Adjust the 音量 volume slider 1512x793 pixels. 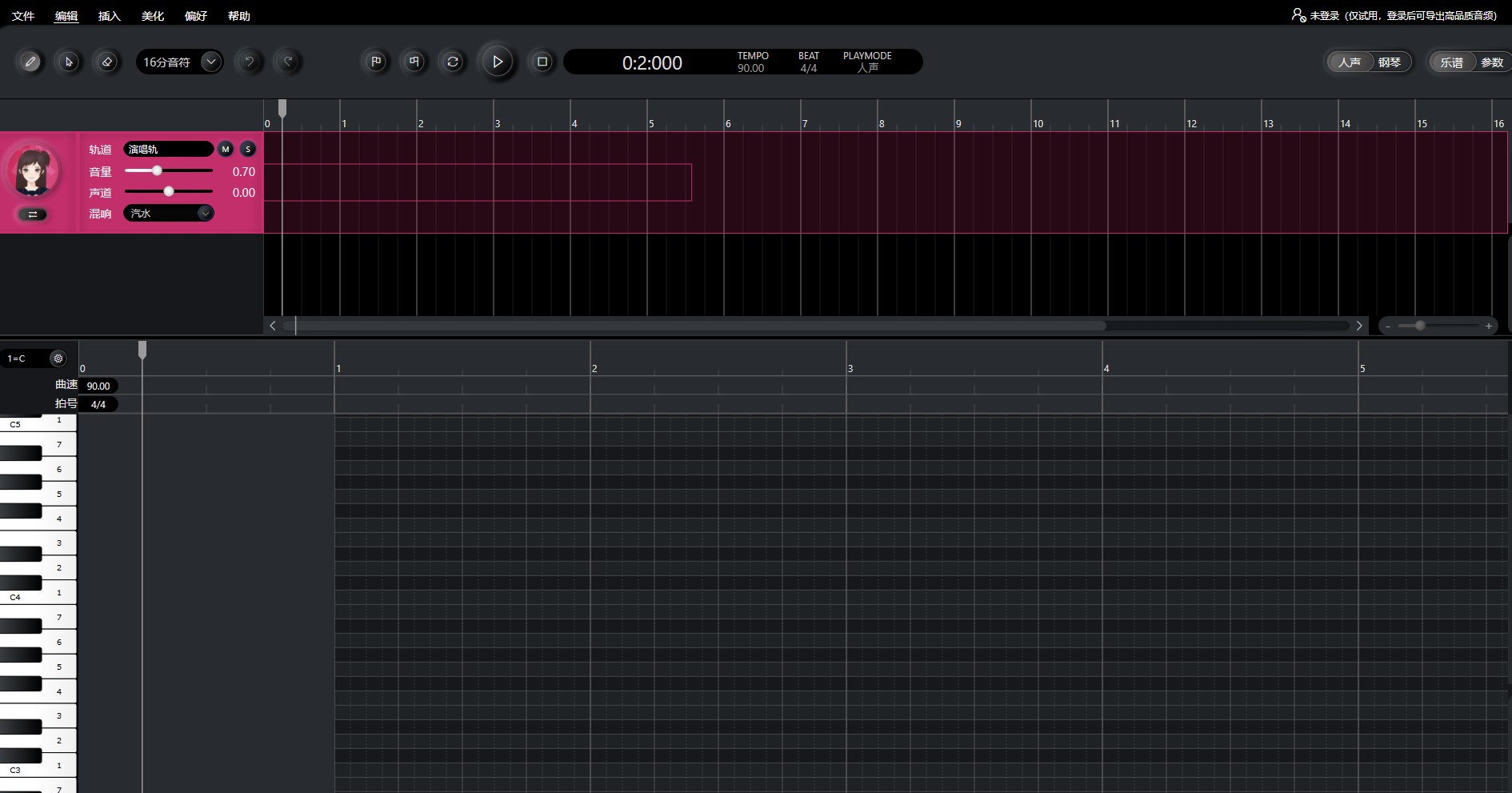pyautogui.click(x=169, y=170)
